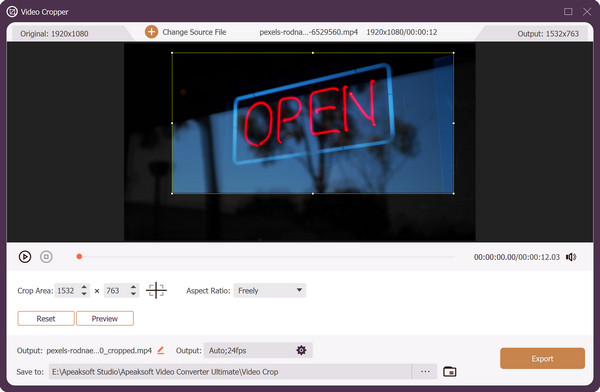Screen dimensions: 600x392
Task: Click left-middle crop handle
Action: click(x=172, y=123)
